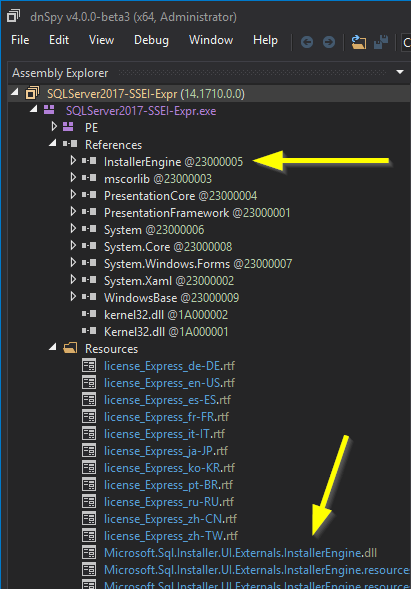Click the Open file toolbar icon
Image resolution: width=411 pixels, height=589 pixels.
pos(359,42)
